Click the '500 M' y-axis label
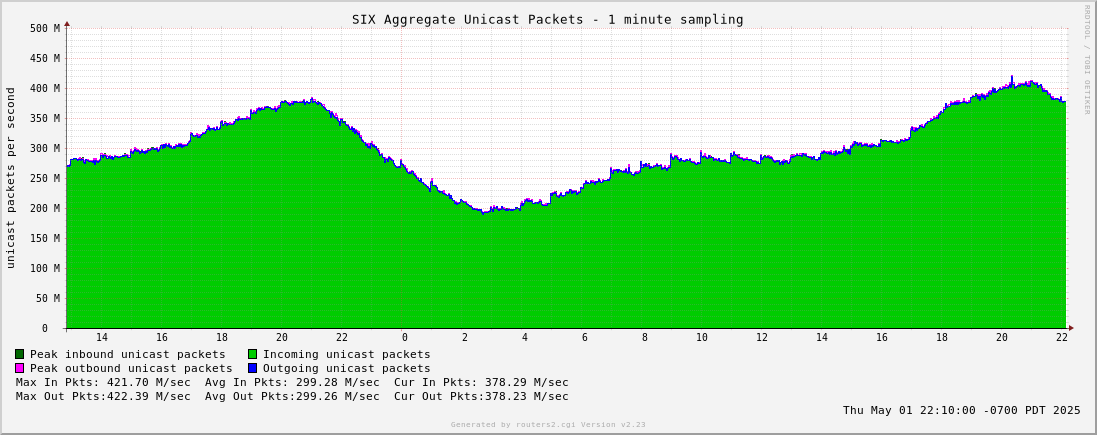Viewport: 1097px width, 435px height. [45, 29]
